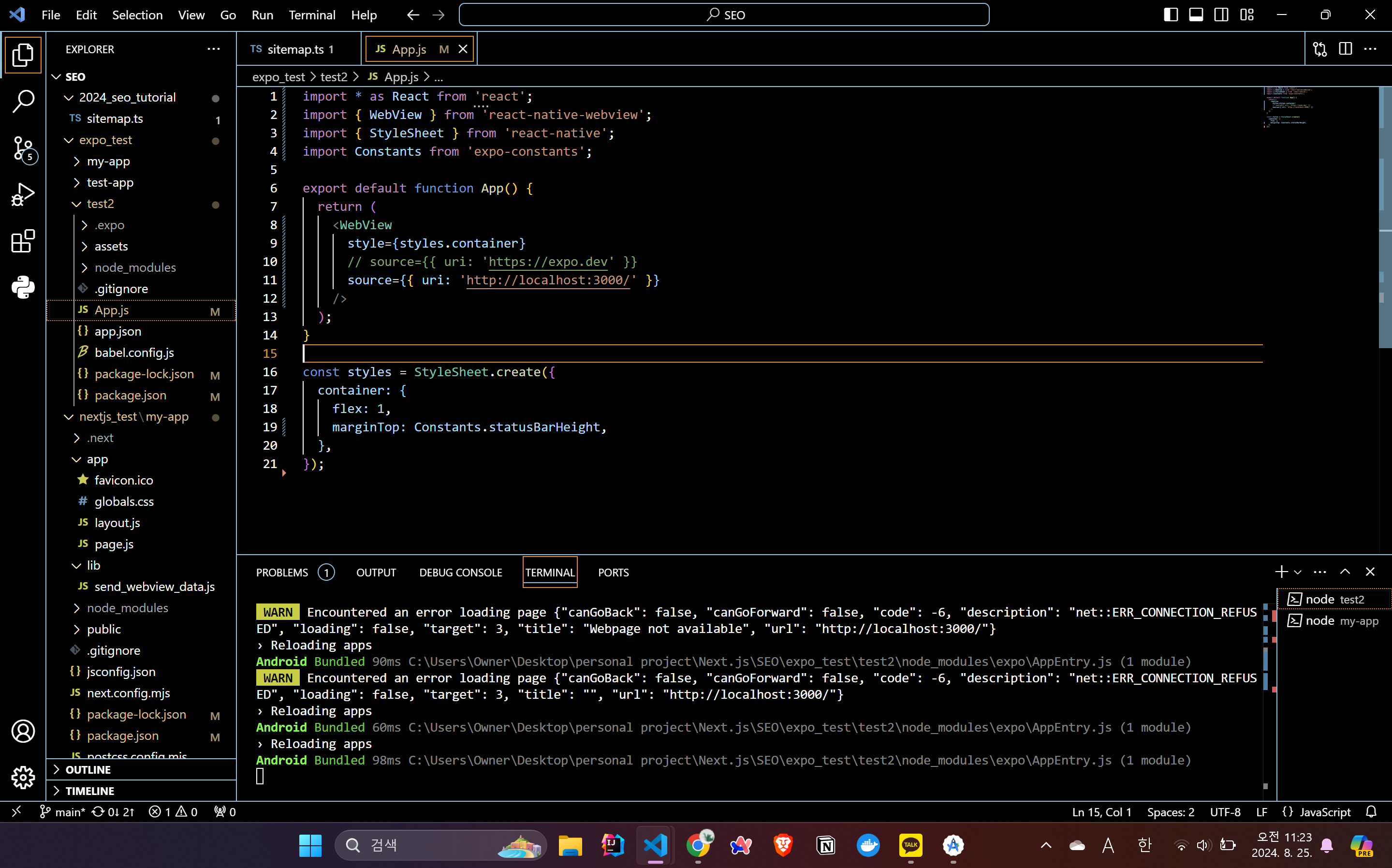Open the localhost:3000 link in code
This screenshot has height=868, width=1392.
tap(548, 280)
